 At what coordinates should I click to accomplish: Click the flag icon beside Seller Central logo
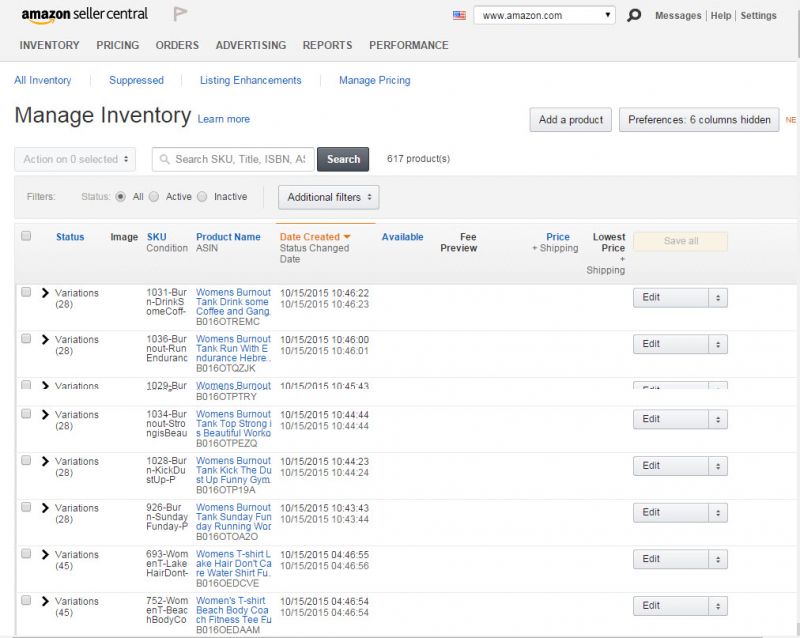(180, 14)
